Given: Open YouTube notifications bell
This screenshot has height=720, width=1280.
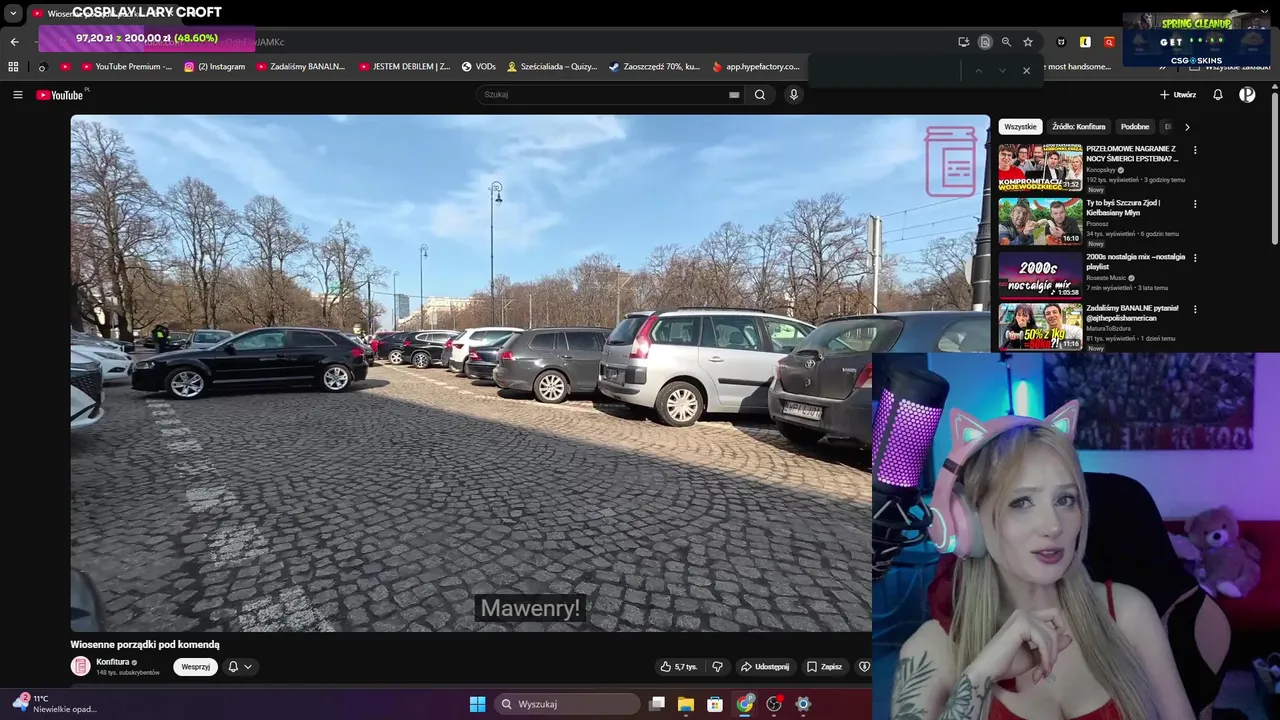Looking at the screenshot, I should coord(1218,95).
